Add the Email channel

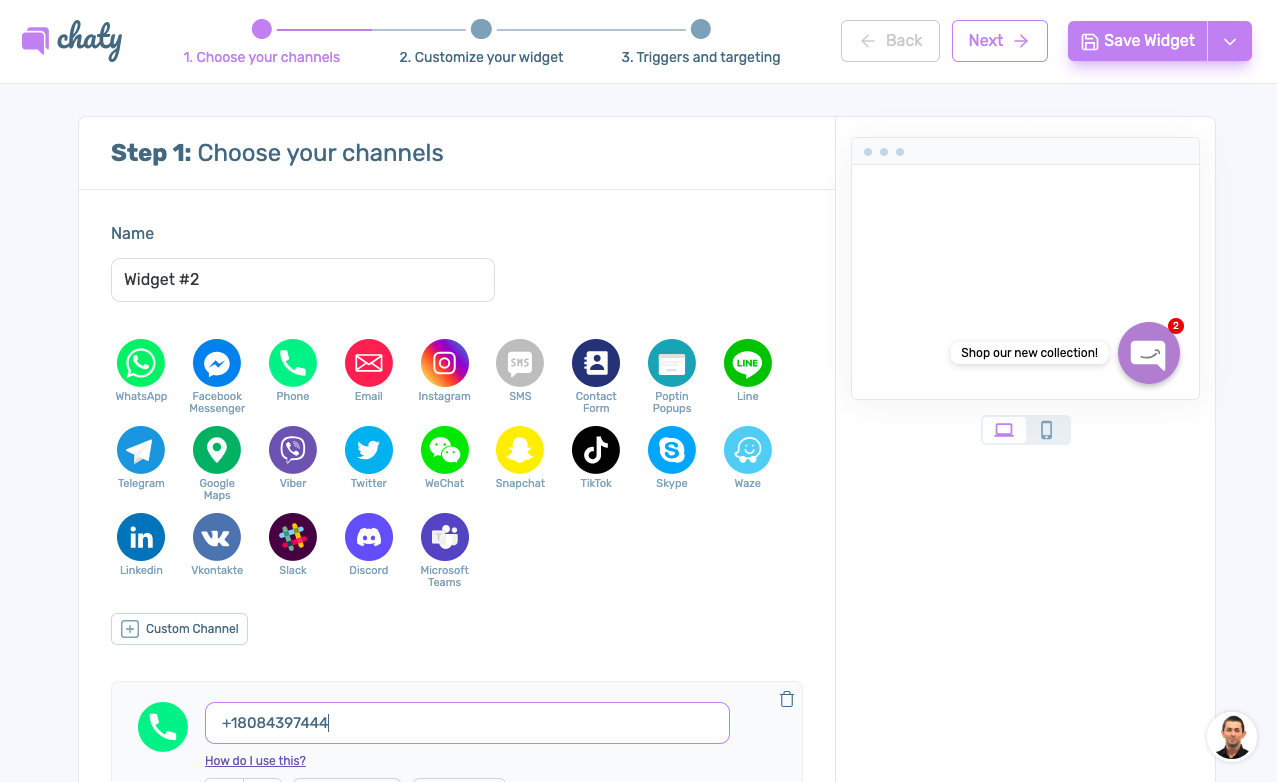click(369, 363)
